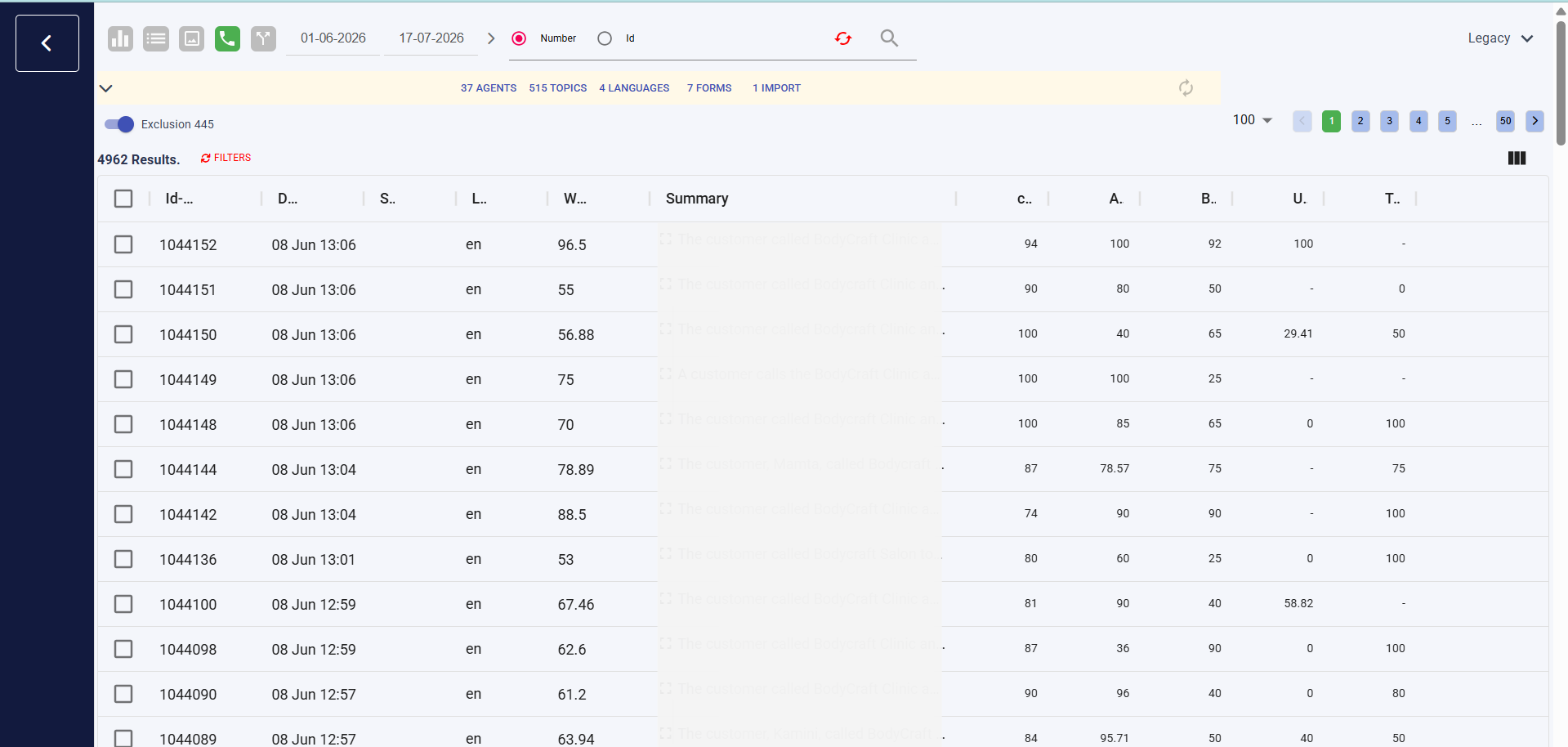Check the select-all header checkbox
This screenshot has height=747, width=1568.
(123, 199)
